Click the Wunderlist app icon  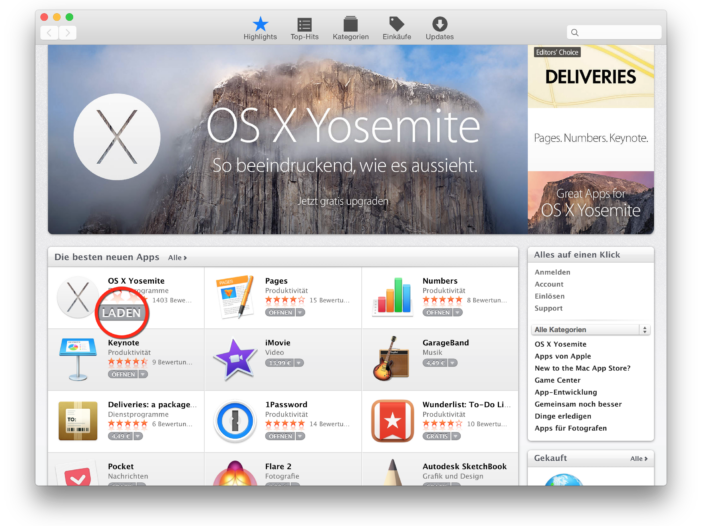[x=392, y=421]
